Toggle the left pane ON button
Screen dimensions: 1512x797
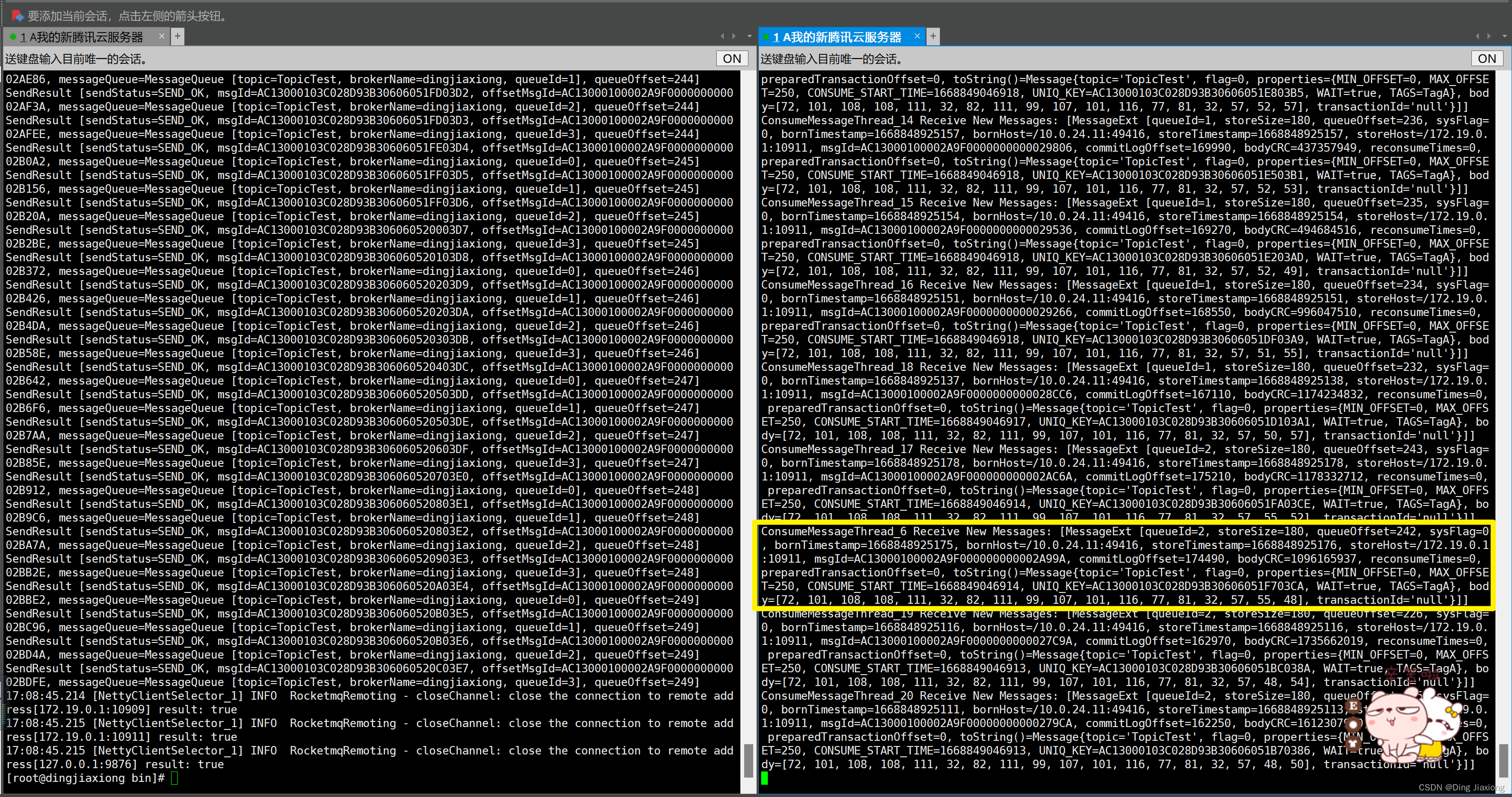[x=731, y=59]
